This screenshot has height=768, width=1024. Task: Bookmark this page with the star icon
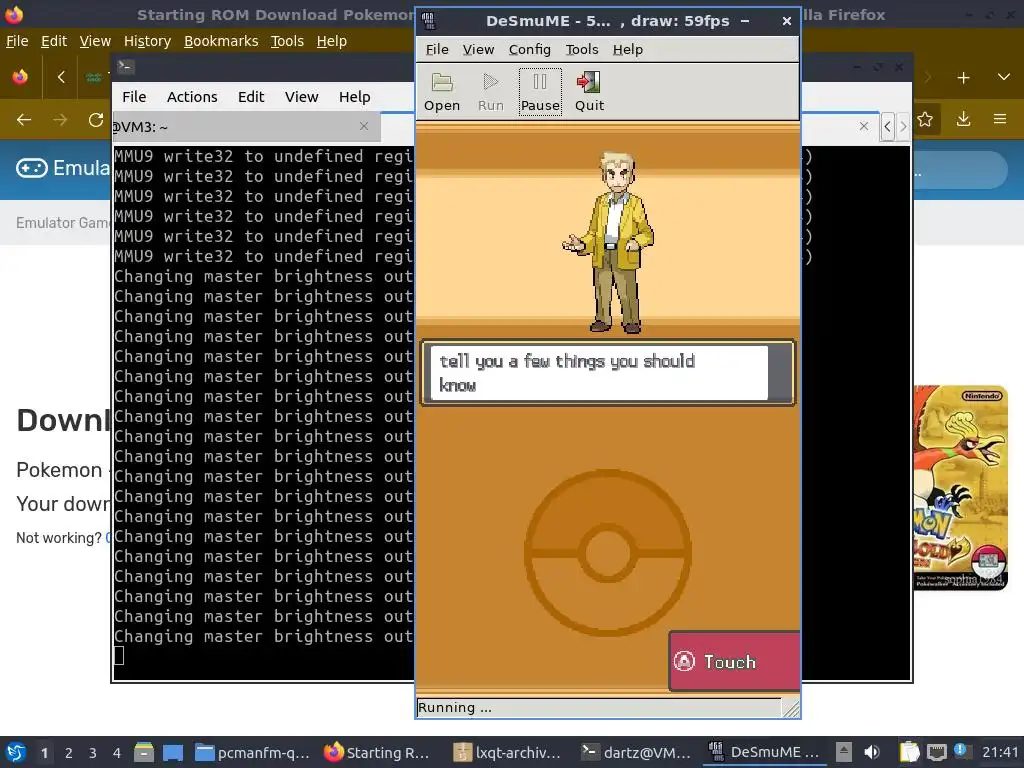coord(925,119)
